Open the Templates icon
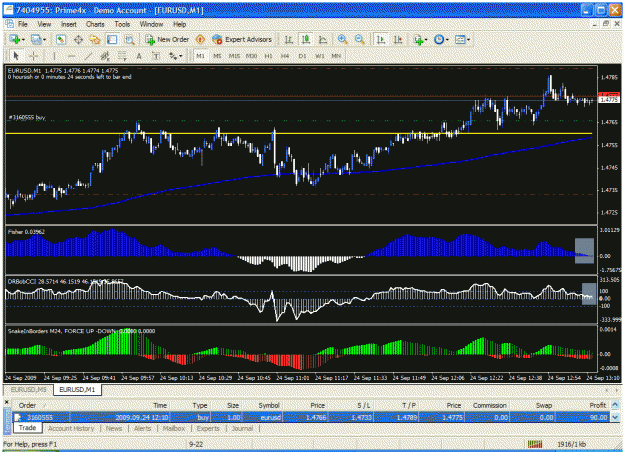The image size is (625, 452). point(460,39)
